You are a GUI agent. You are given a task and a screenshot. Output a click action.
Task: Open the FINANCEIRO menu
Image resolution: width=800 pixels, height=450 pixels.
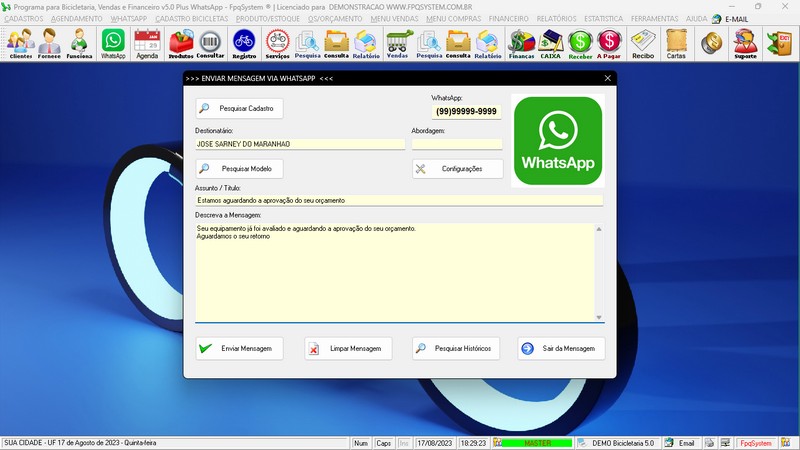click(x=509, y=18)
